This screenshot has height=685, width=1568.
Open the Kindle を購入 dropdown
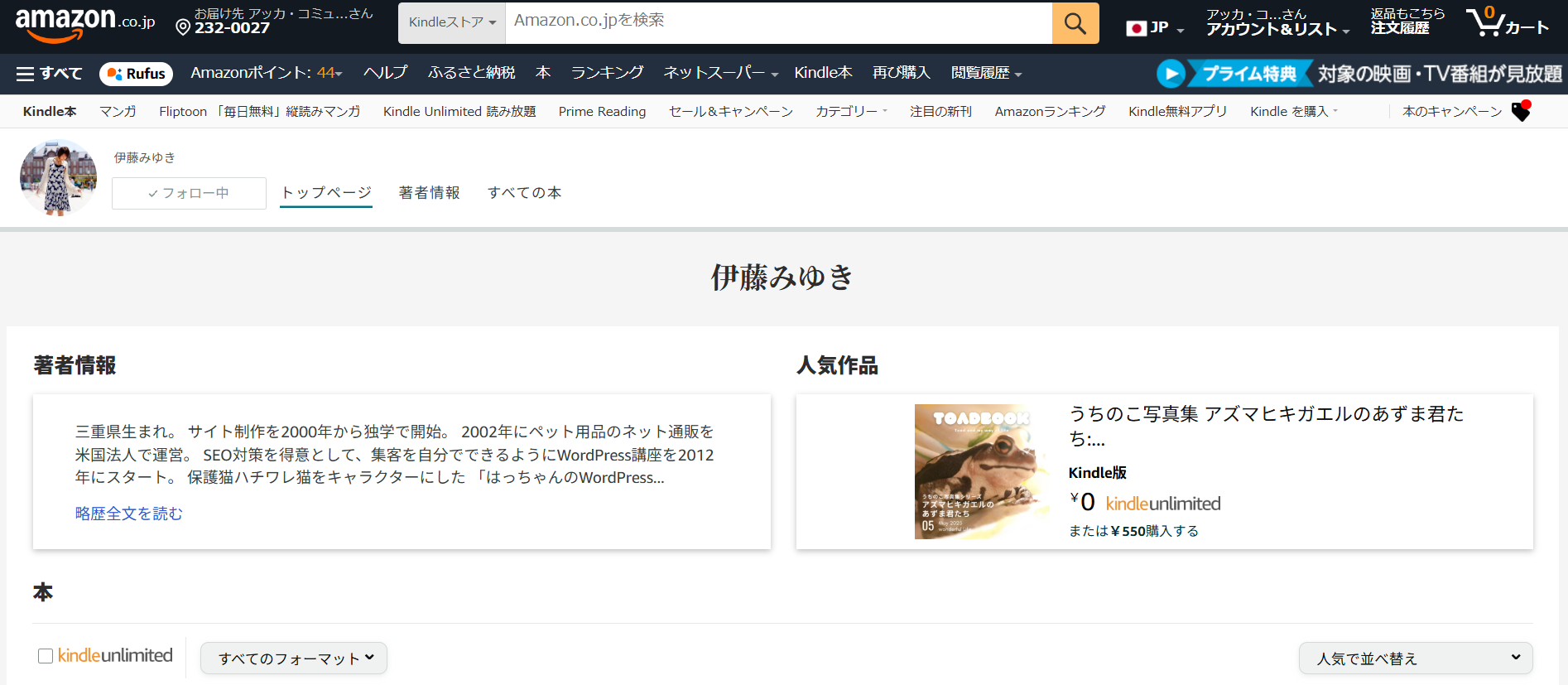(x=1293, y=111)
